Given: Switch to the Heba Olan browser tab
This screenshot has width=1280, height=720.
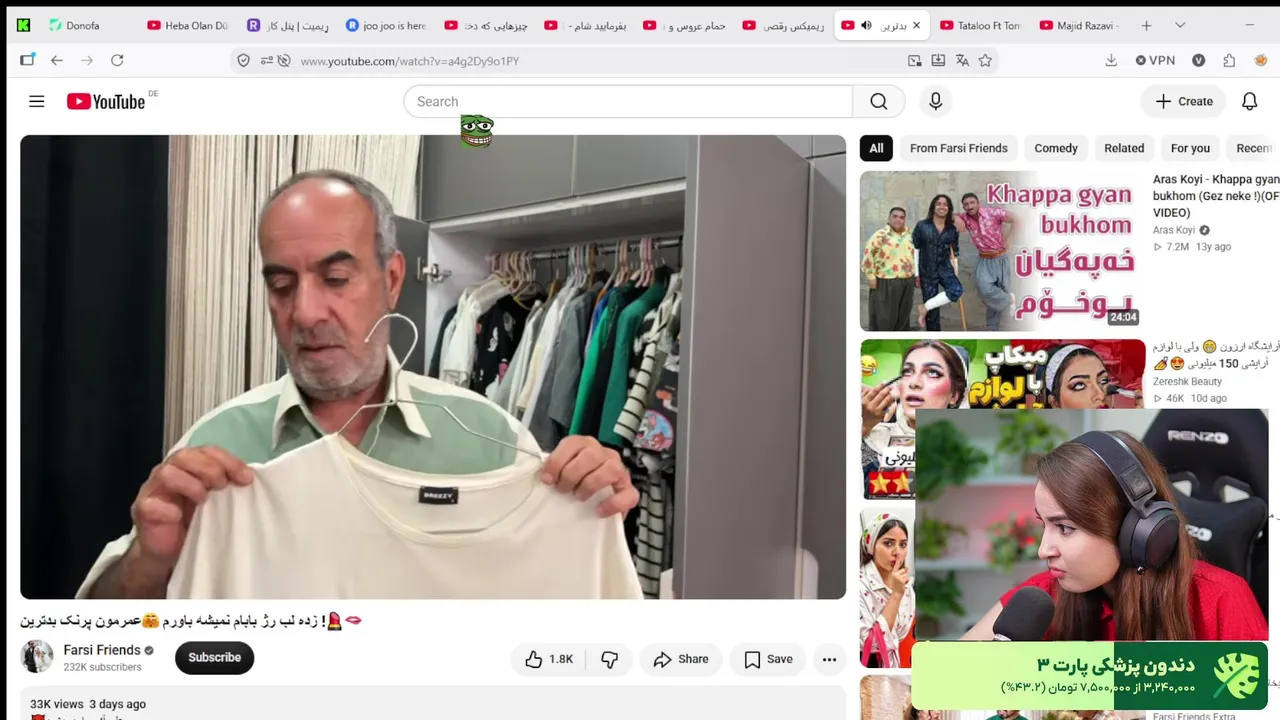Looking at the screenshot, I should pos(187,25).
